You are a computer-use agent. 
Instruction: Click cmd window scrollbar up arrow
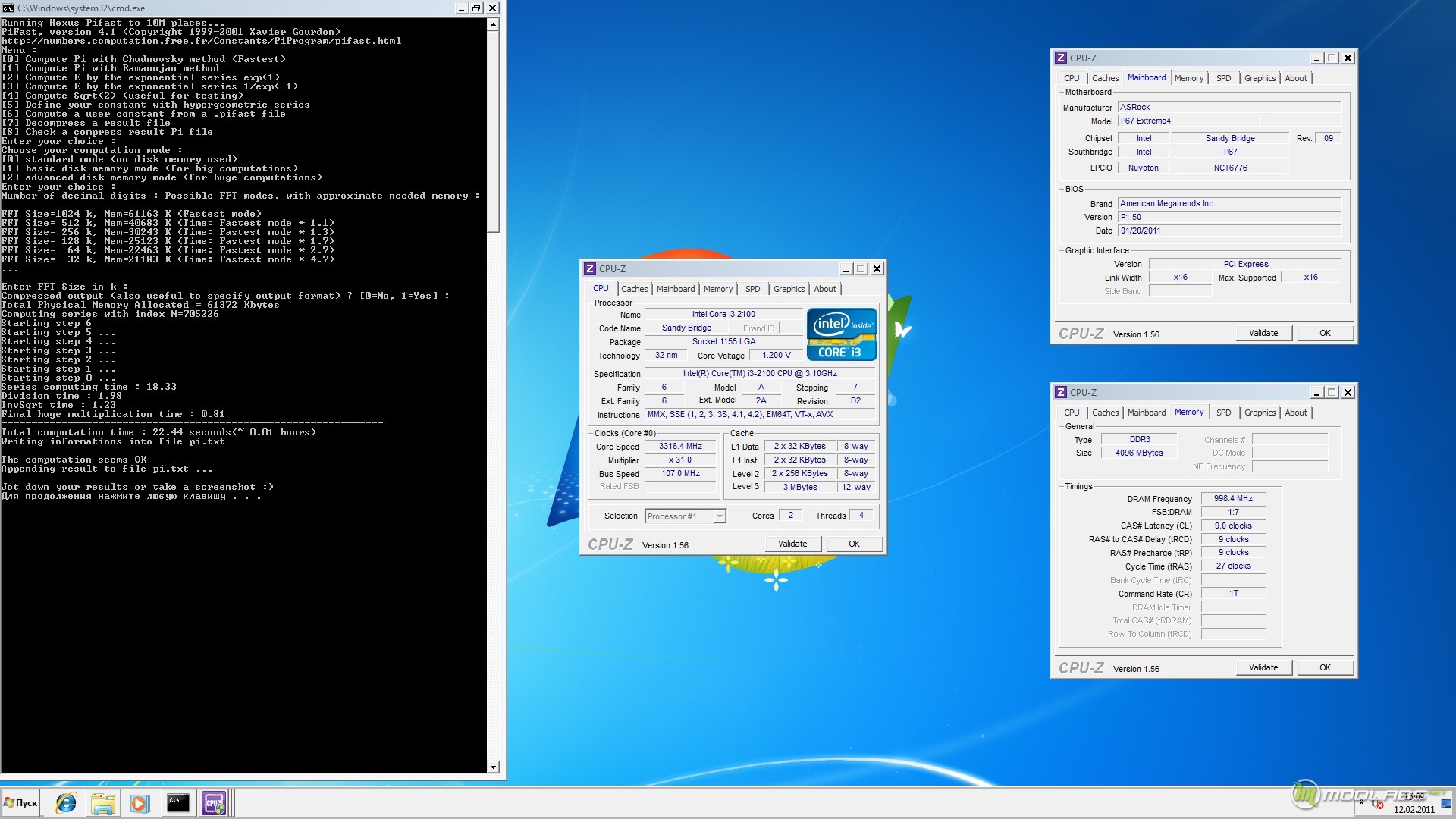tap(493, 24)
